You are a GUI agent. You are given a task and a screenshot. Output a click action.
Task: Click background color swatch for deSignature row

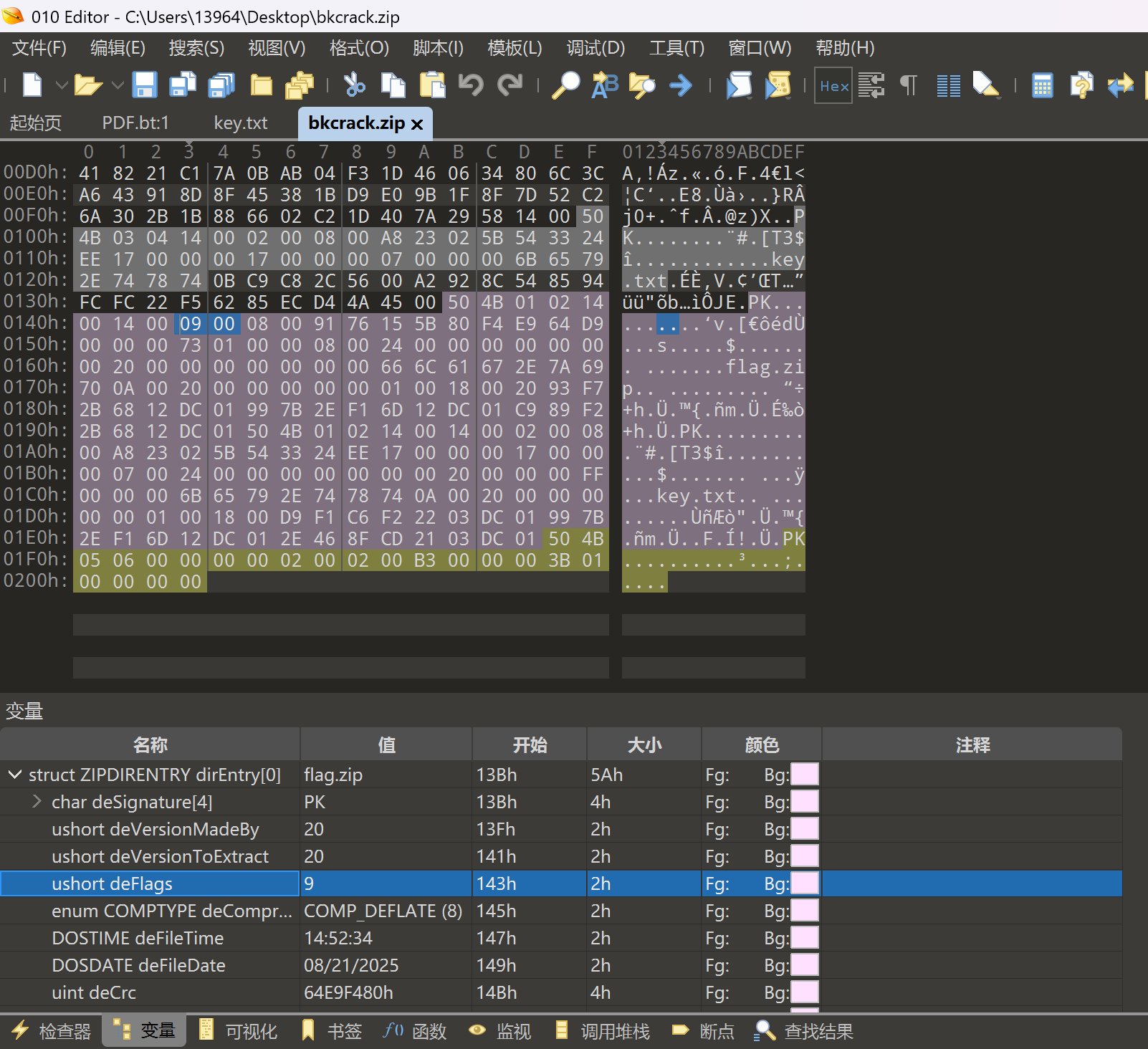point(804,802)
